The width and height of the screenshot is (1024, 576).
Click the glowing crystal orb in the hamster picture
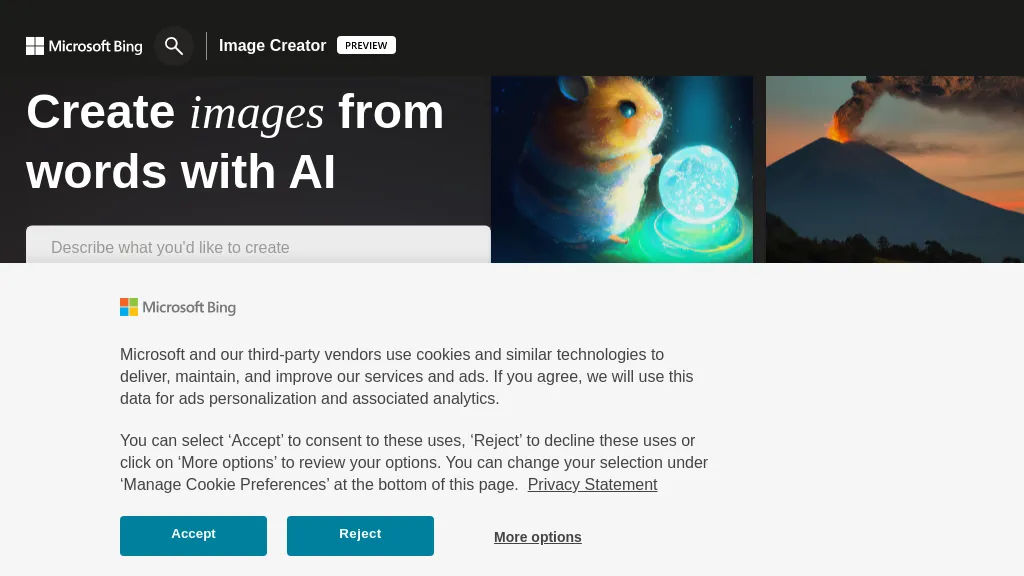(698, 185)
